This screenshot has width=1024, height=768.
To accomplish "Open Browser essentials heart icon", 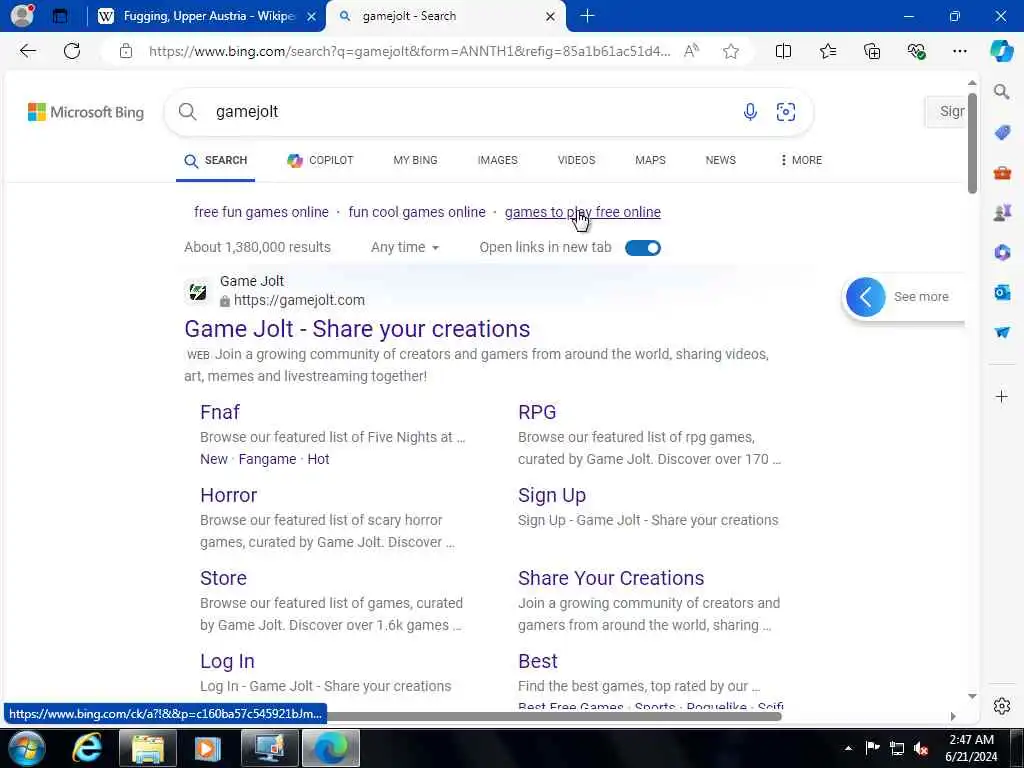I will [916, 51].
